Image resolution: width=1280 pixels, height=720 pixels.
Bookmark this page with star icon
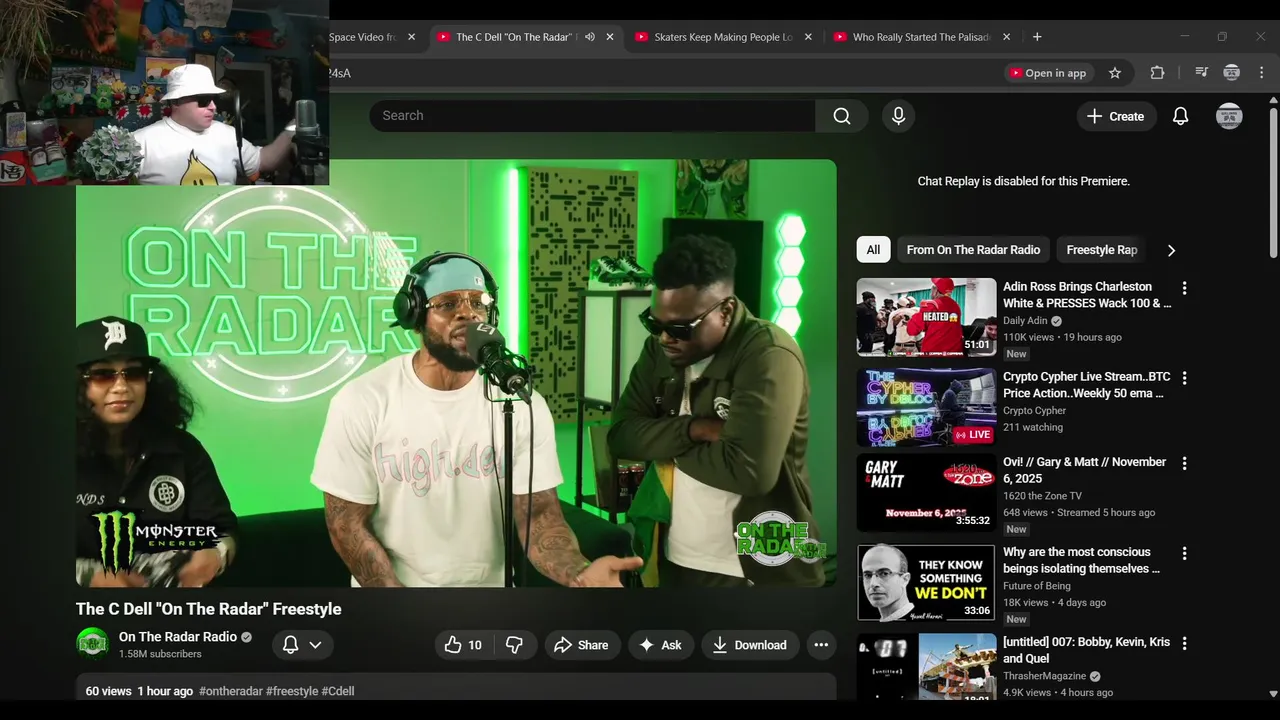pos(1115,73)
